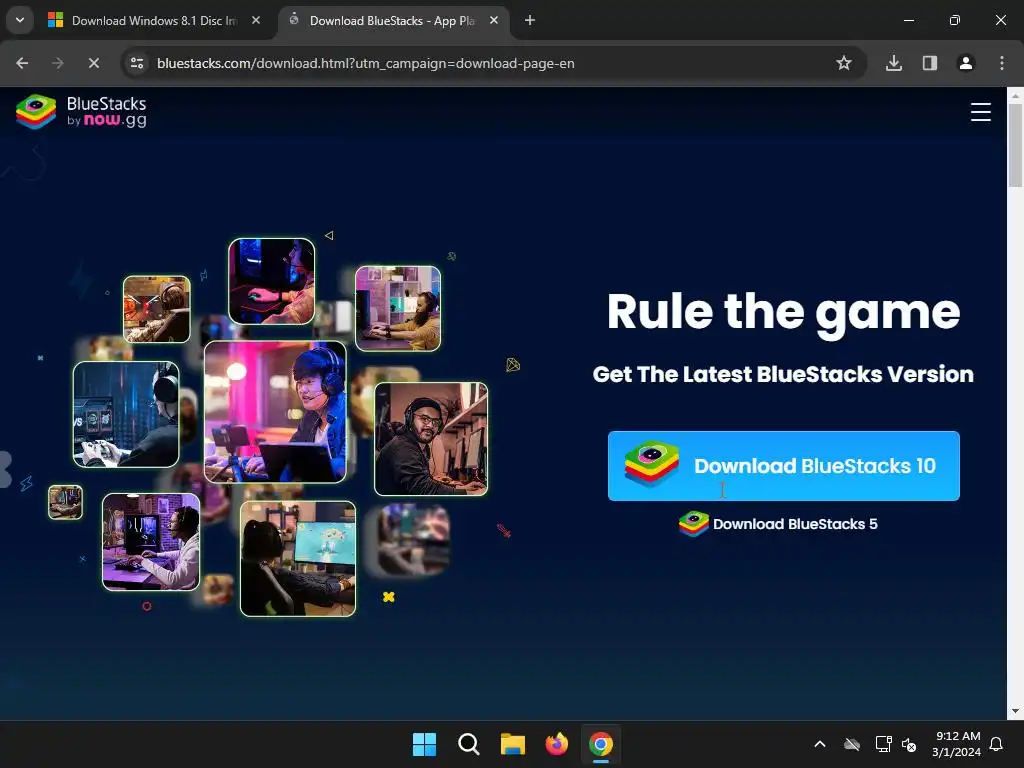The width and height of the screenshot is (1024, 768).
Task: Click the red-lit keyboard gaming photo
Action: tap(272, 281)
